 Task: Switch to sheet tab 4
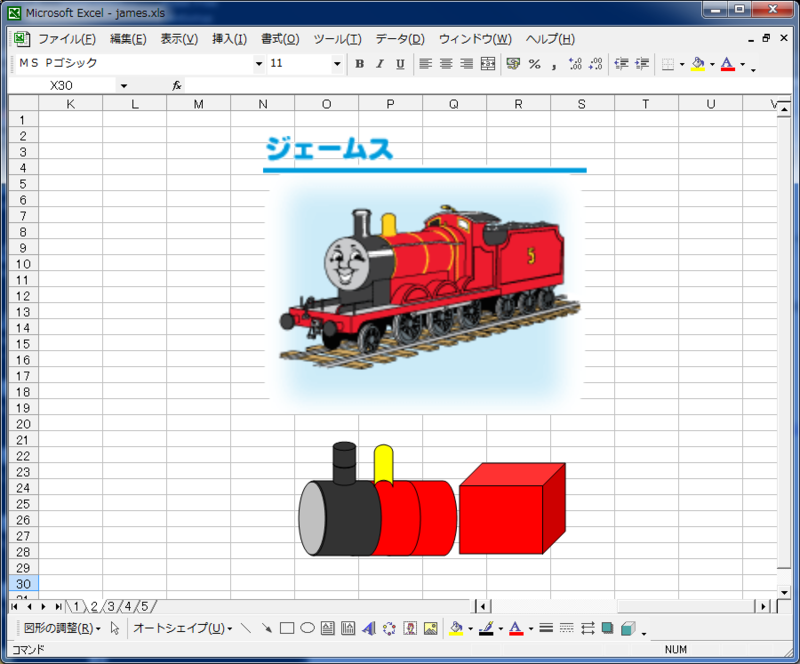coord(128,606)
